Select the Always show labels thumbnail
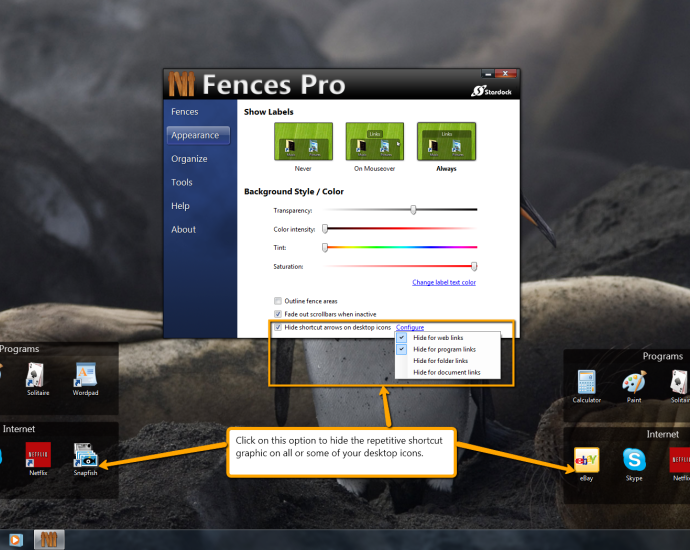This screenshot has height=550, width=690. 446,141
